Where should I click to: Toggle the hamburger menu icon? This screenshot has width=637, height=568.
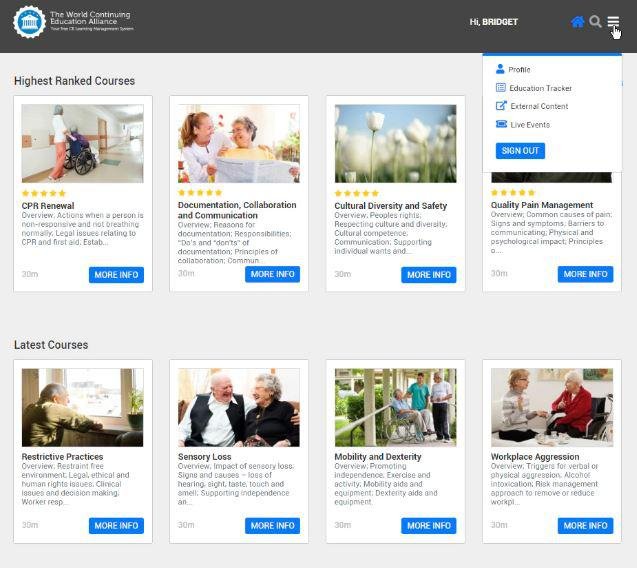click(613, 21)
